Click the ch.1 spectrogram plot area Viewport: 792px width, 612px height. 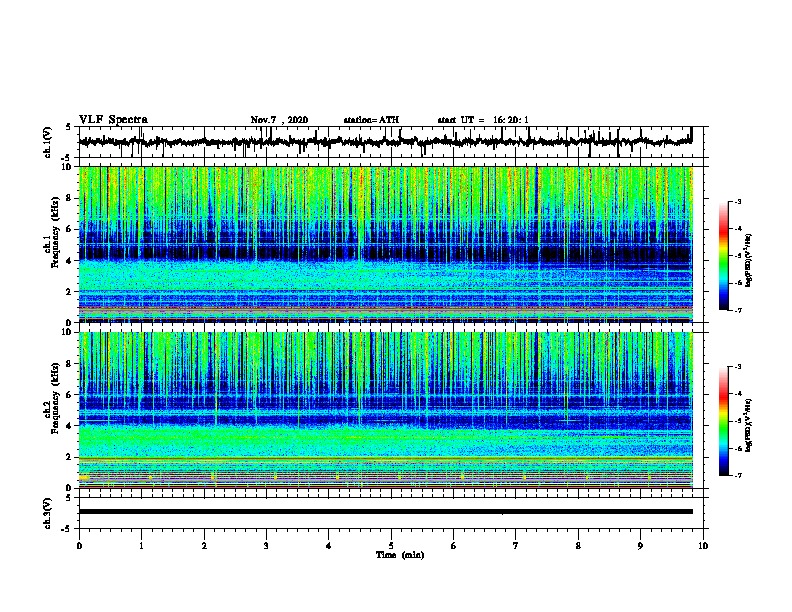pyautogui.click(x=386, y=244)
